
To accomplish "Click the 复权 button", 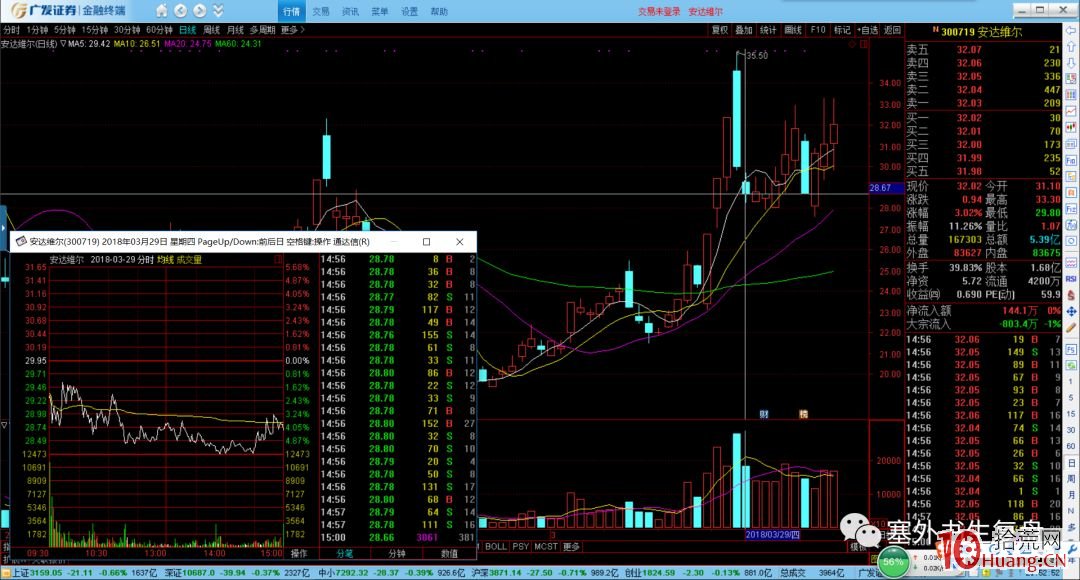I will point(720,30).
